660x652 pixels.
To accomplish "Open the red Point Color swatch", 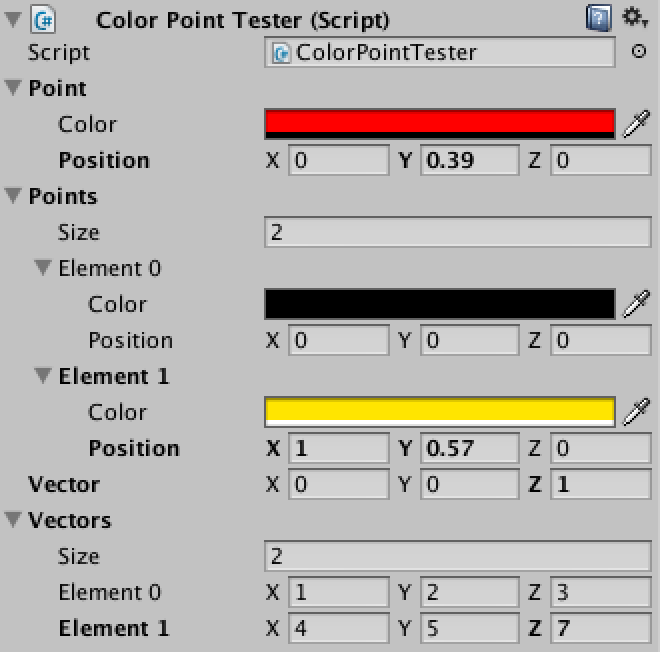I will point(439,123).
